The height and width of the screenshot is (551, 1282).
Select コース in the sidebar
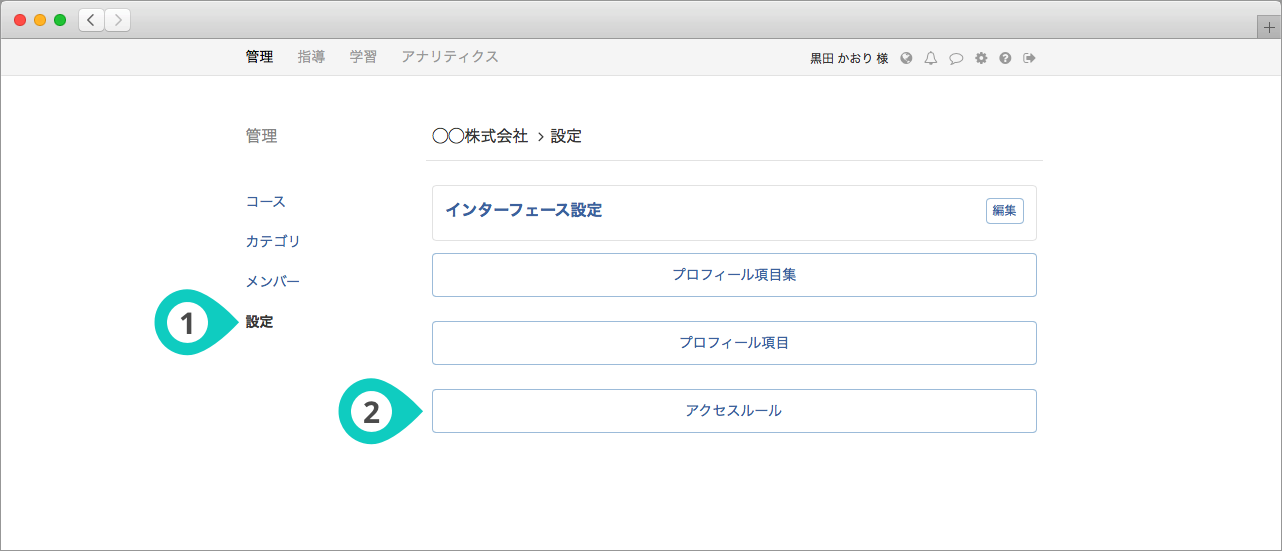coord(266,202)
